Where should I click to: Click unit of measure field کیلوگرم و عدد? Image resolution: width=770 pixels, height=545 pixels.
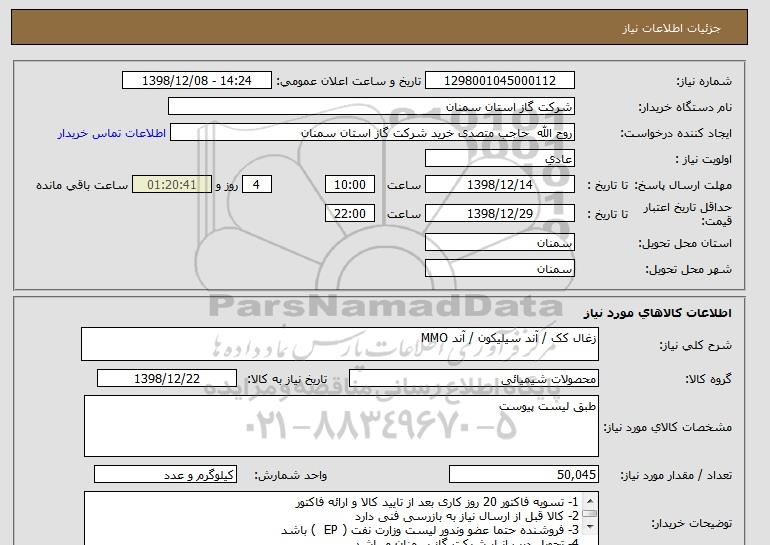(x=165, y=475)
